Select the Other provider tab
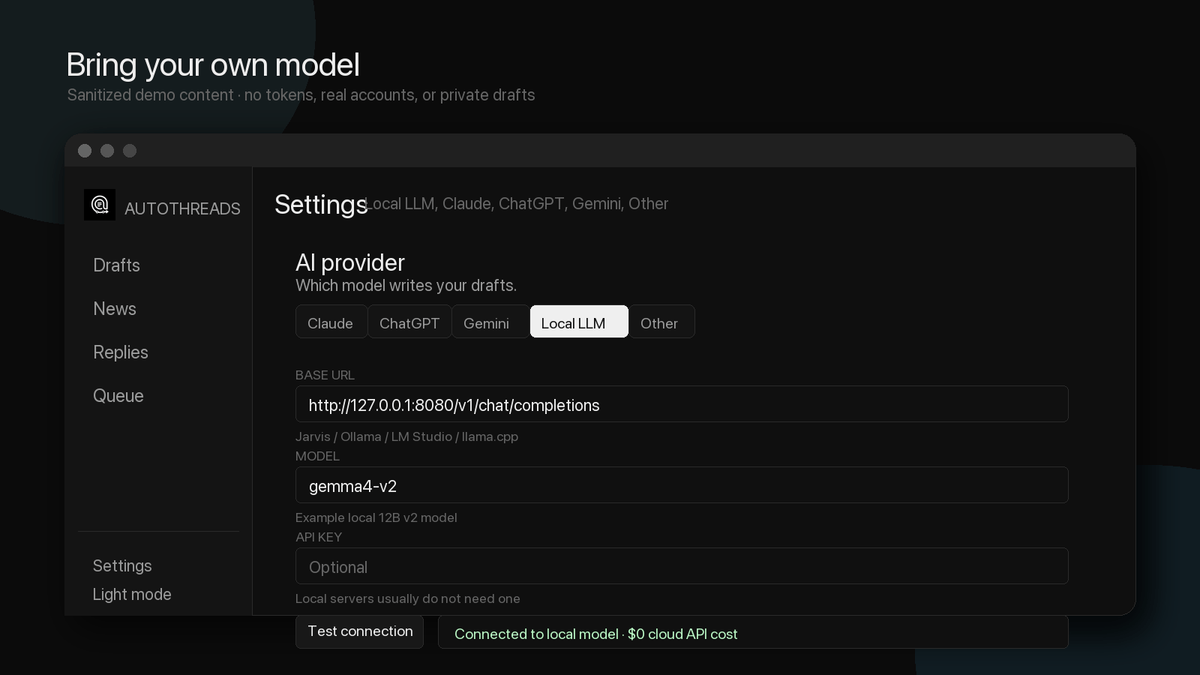Screen dimensions: 1200x675 [660, 322]
